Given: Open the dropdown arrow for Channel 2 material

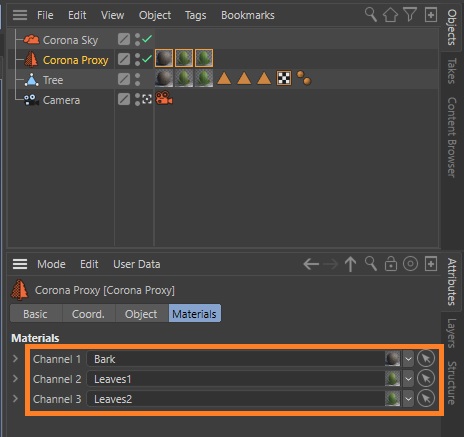Looking at the screenshot, I should click(x=408, y=379).
